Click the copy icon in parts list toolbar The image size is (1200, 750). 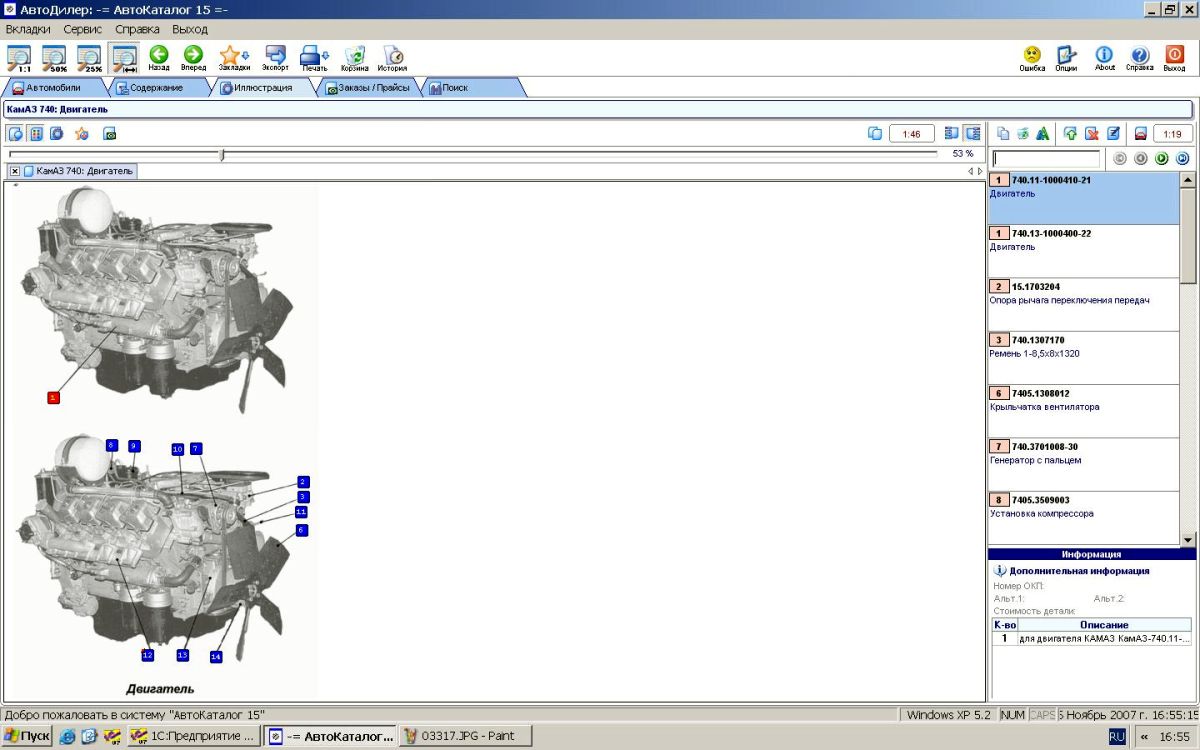[x=1003, y=133]
